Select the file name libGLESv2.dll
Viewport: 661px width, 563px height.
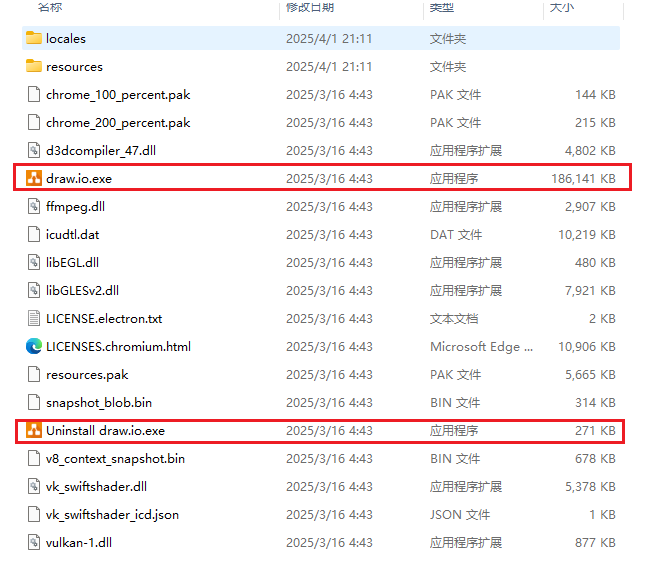[x=82, y=290]
